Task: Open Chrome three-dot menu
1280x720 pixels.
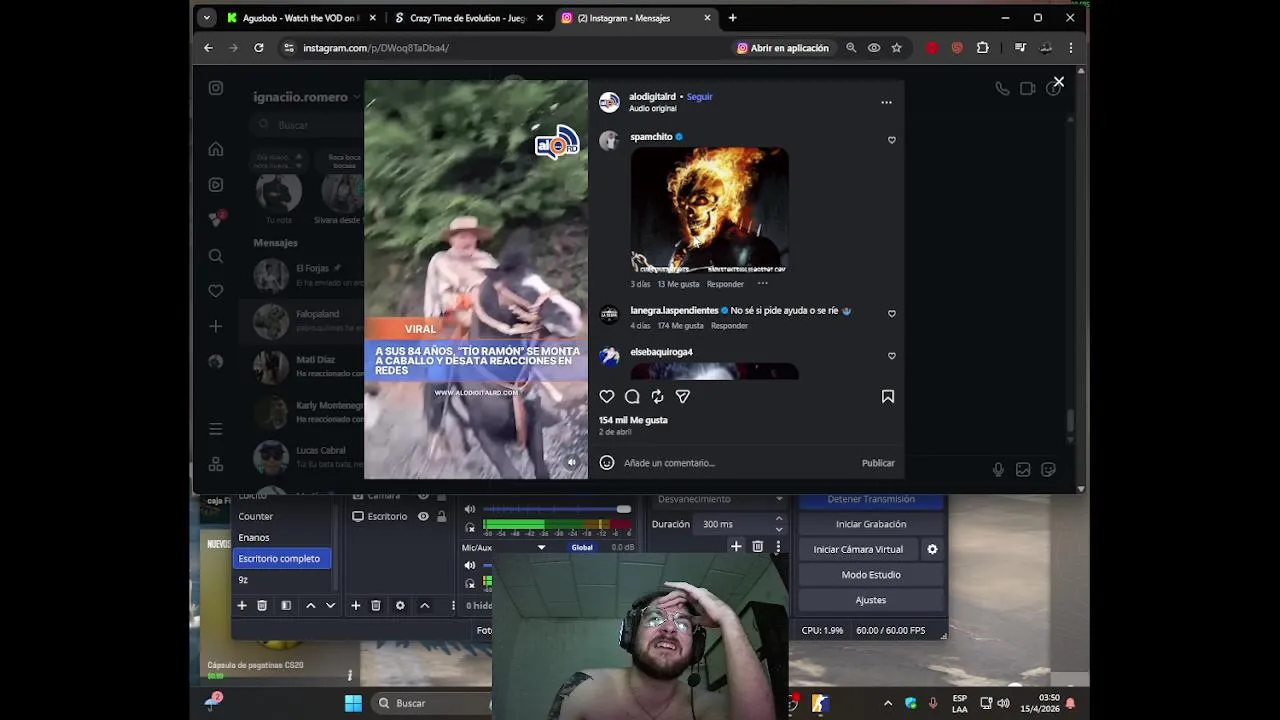Action: coord(1070,48)
